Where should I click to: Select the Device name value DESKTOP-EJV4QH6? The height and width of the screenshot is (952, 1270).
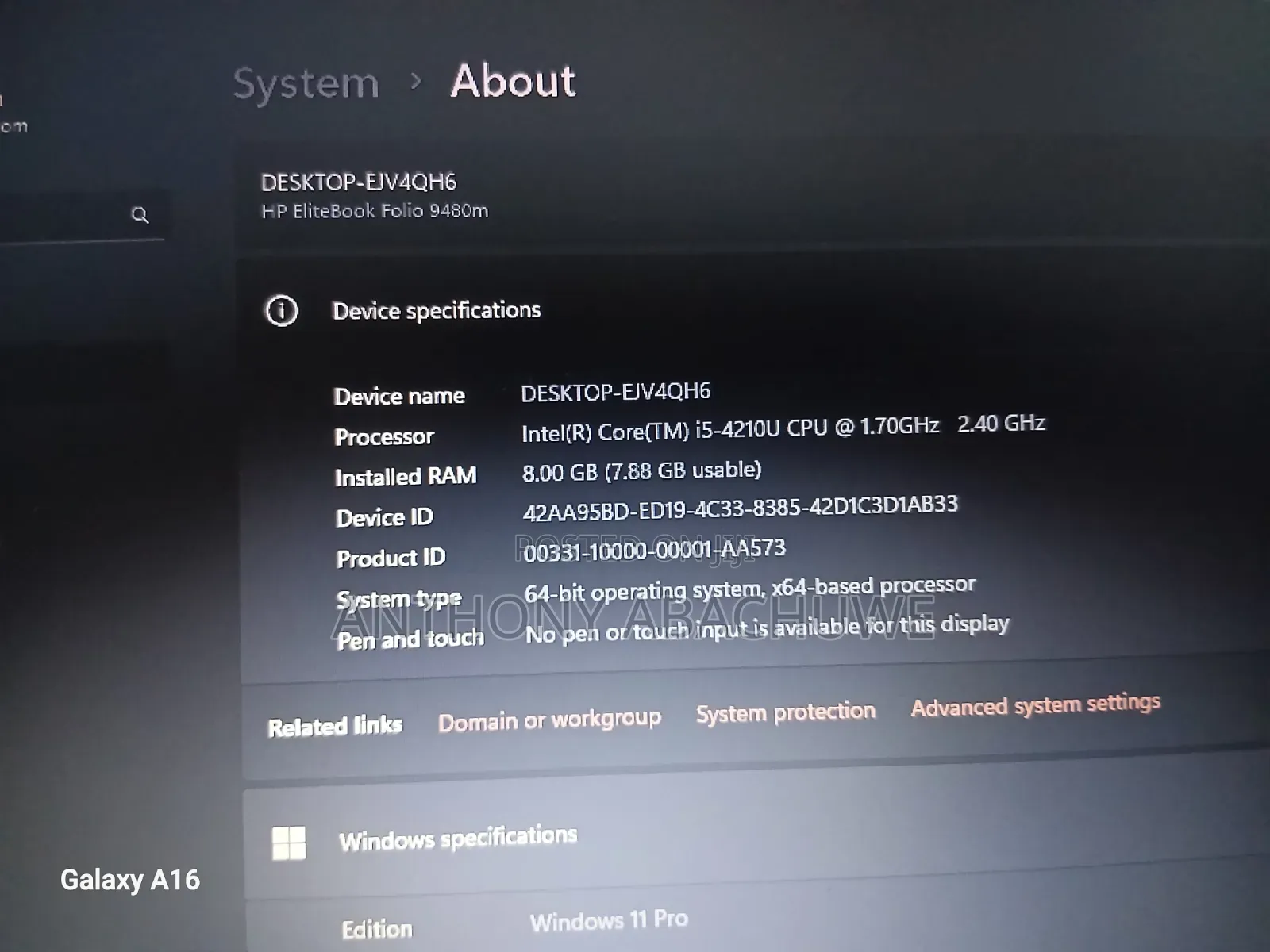pyautogui.click(x=616, y=392)
